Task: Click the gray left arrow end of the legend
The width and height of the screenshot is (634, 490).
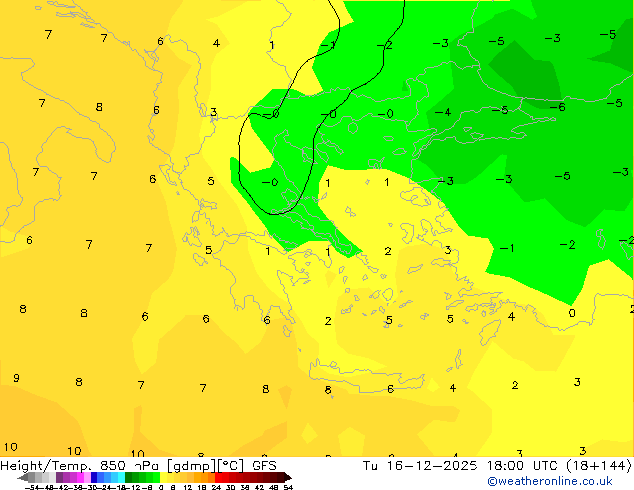Action: coord(23,477)
